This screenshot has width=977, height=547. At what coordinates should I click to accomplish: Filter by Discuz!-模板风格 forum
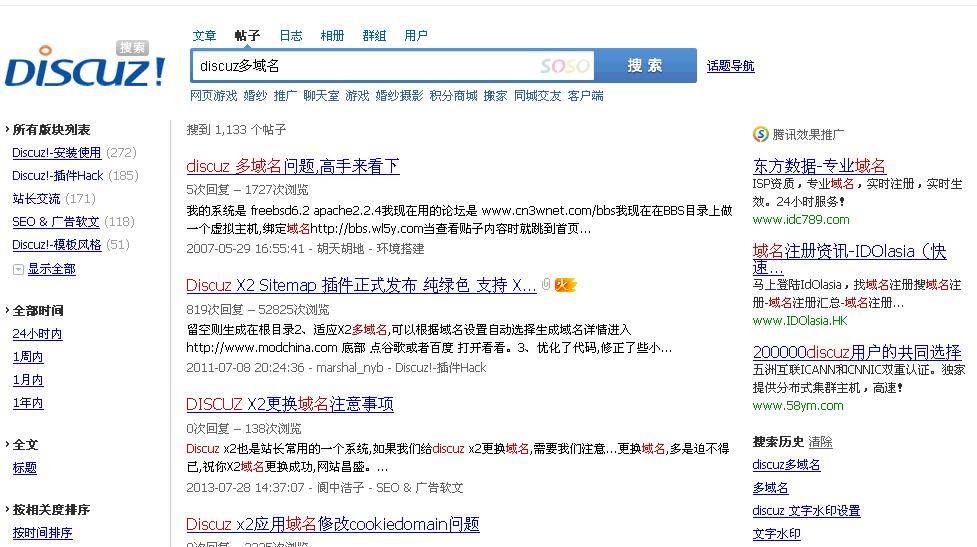tap(56, 245)
